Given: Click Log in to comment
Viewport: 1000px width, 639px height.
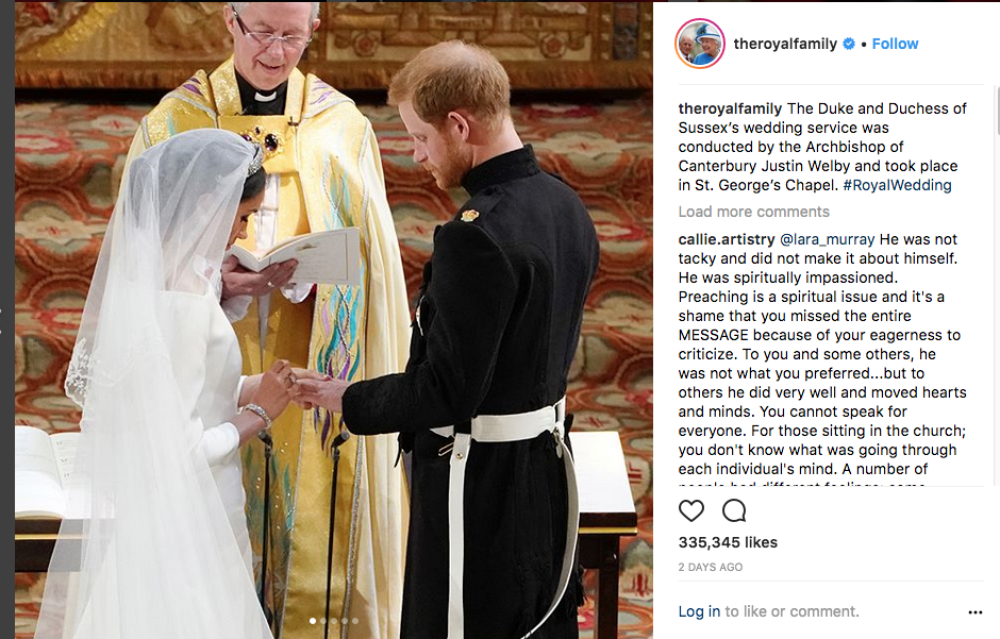Looking at the screenshot, I should point(699,611).
